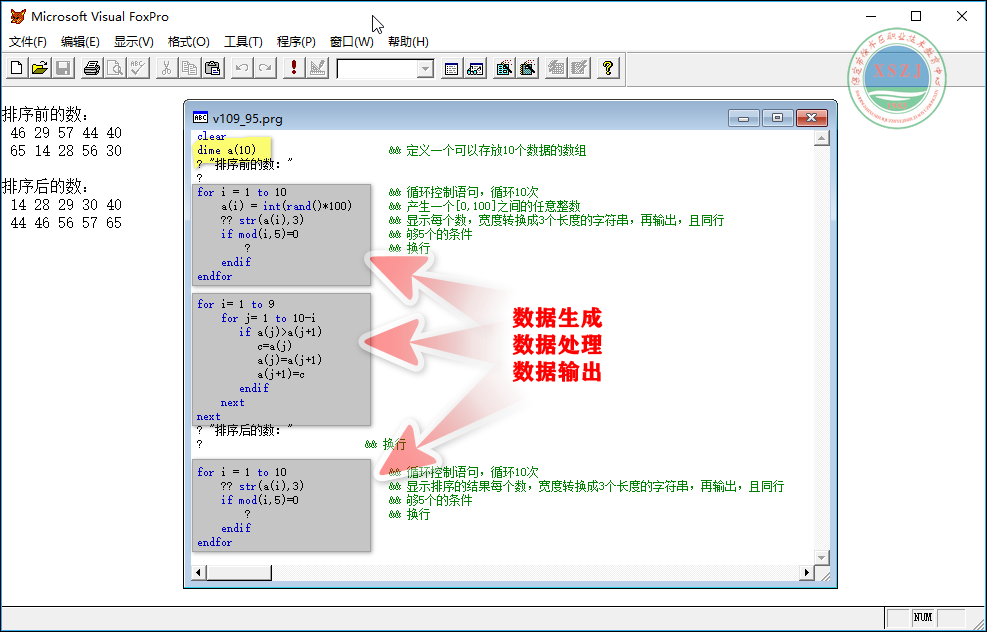Cut selection with the scissors icon

[x=166, y=67]
